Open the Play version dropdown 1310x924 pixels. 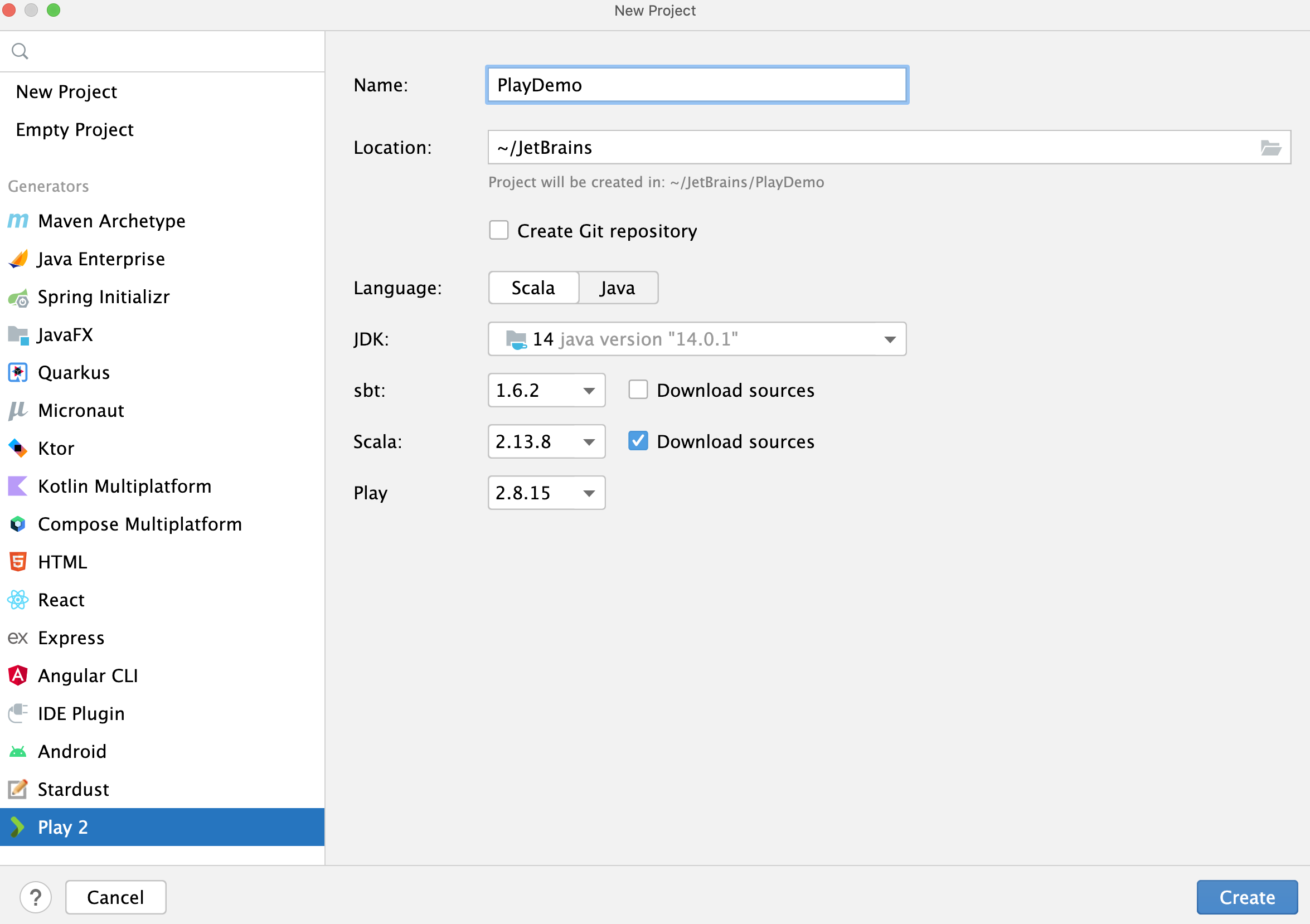589,493
